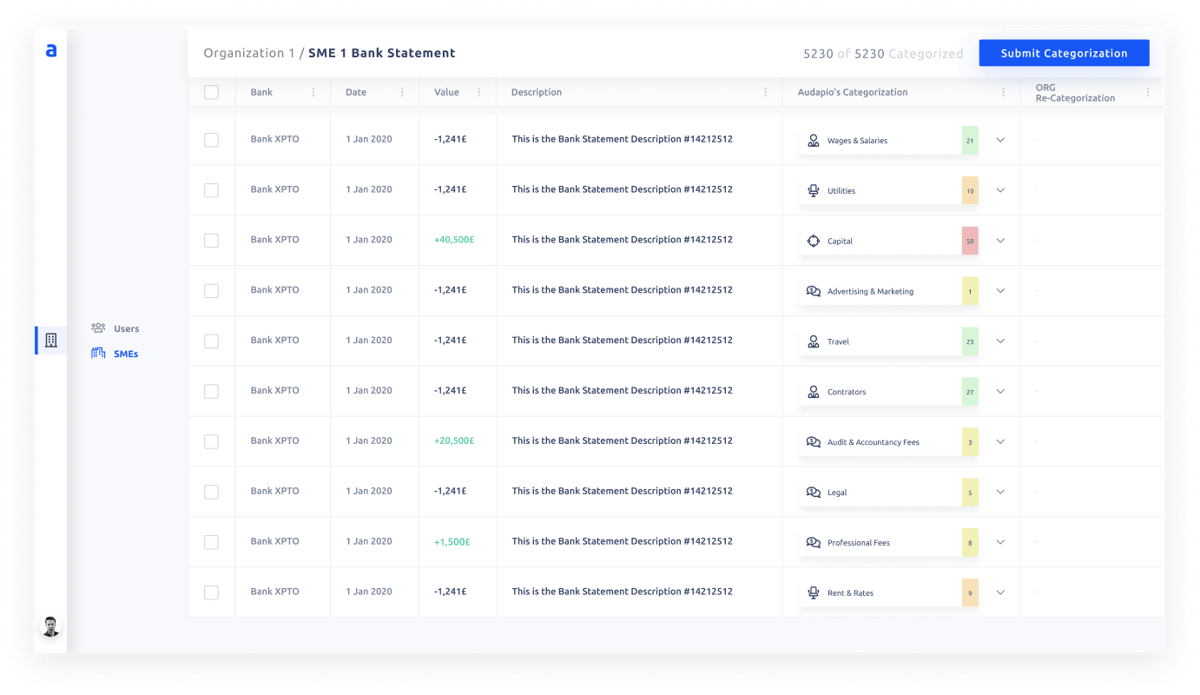Screen dimensions: 1200x695
Task: Select the SMEs buildings icon in sidebar
Action: 99,353
